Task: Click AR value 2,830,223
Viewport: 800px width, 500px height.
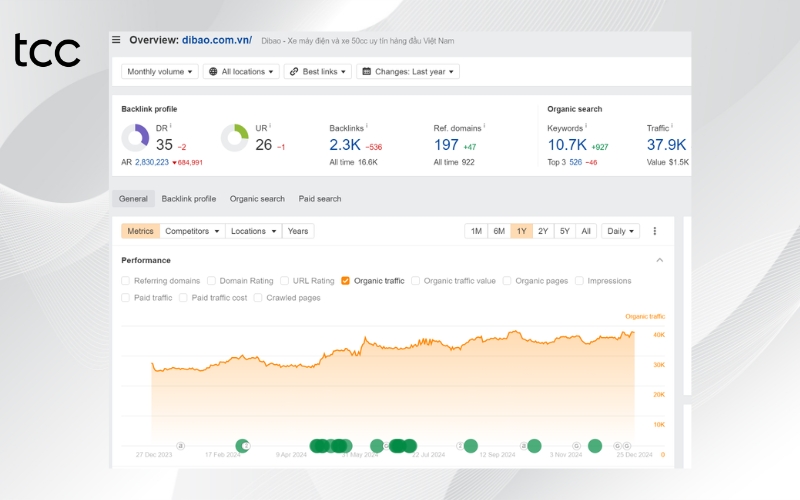Action: click(152, 162)
